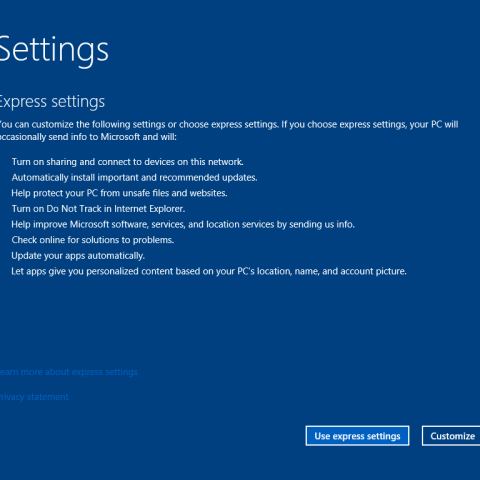Select 'Check online for solutions to problems' line
The width and height of the screenshot is (480, 480).
(x=93, y=240)
